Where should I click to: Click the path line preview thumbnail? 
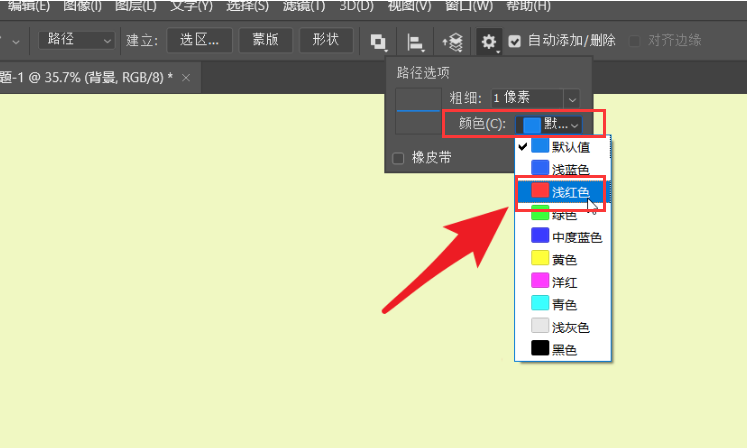click(x=418, y=111)
